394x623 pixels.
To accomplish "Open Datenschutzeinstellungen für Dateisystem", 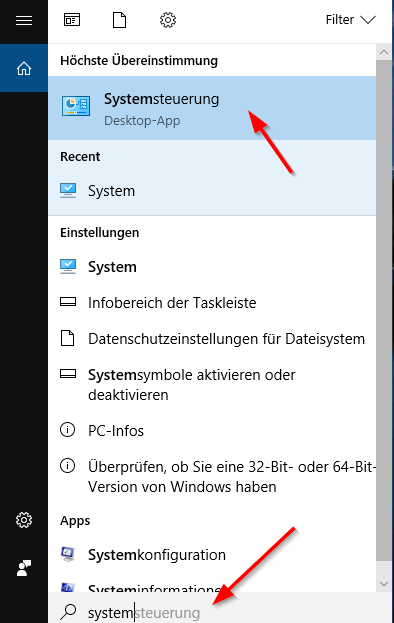I will [x=212, y=339].
